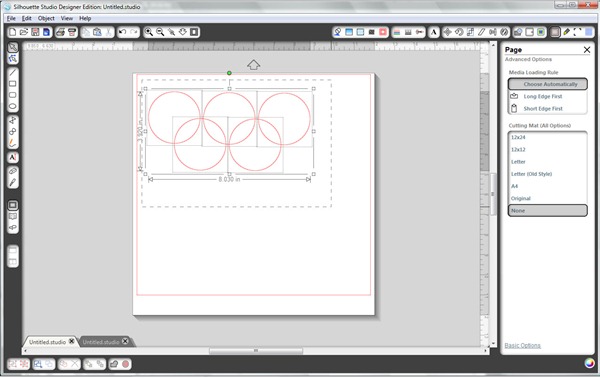This screenshot has width=600, height=378.
Task: Open the Object menu
Action: tap(46, 18)
